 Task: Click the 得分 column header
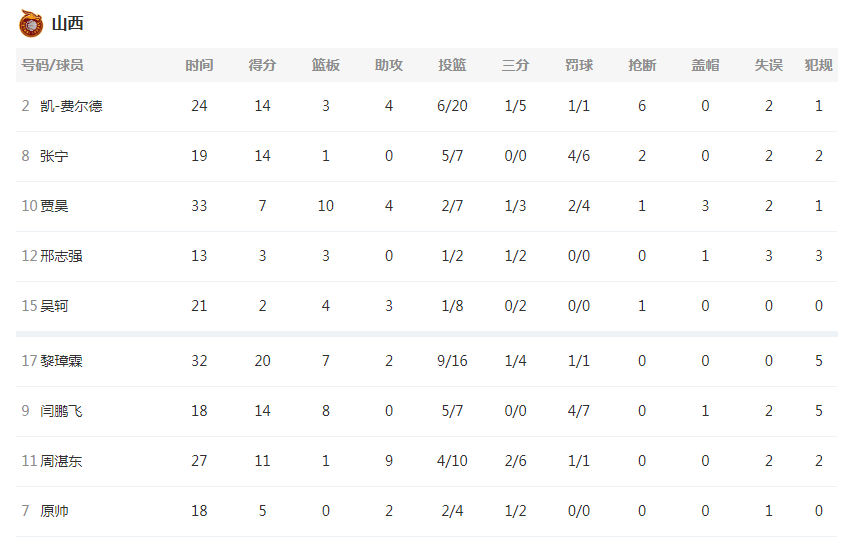262,65
